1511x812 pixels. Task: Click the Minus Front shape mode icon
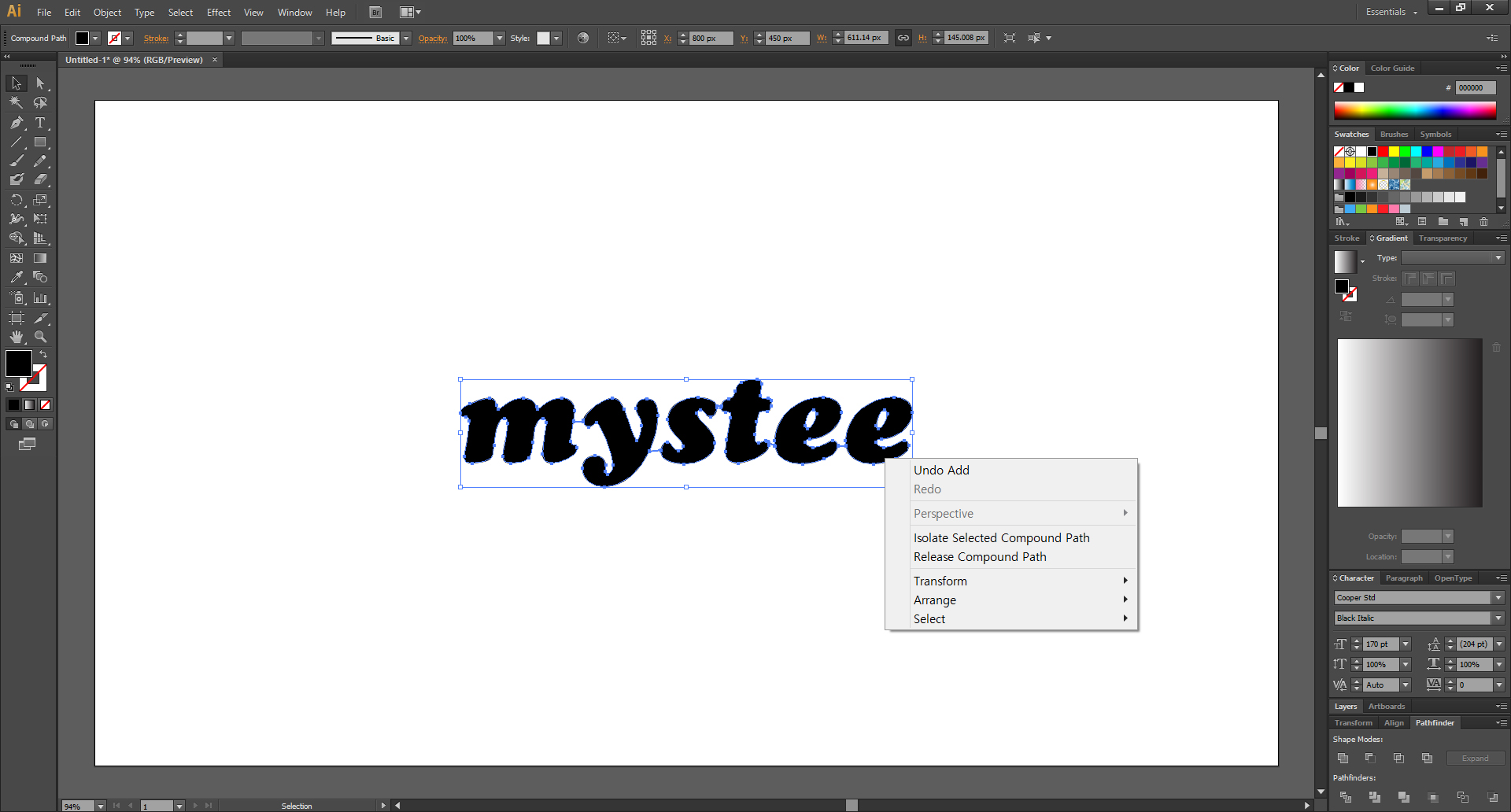[x=1370, y=758]
